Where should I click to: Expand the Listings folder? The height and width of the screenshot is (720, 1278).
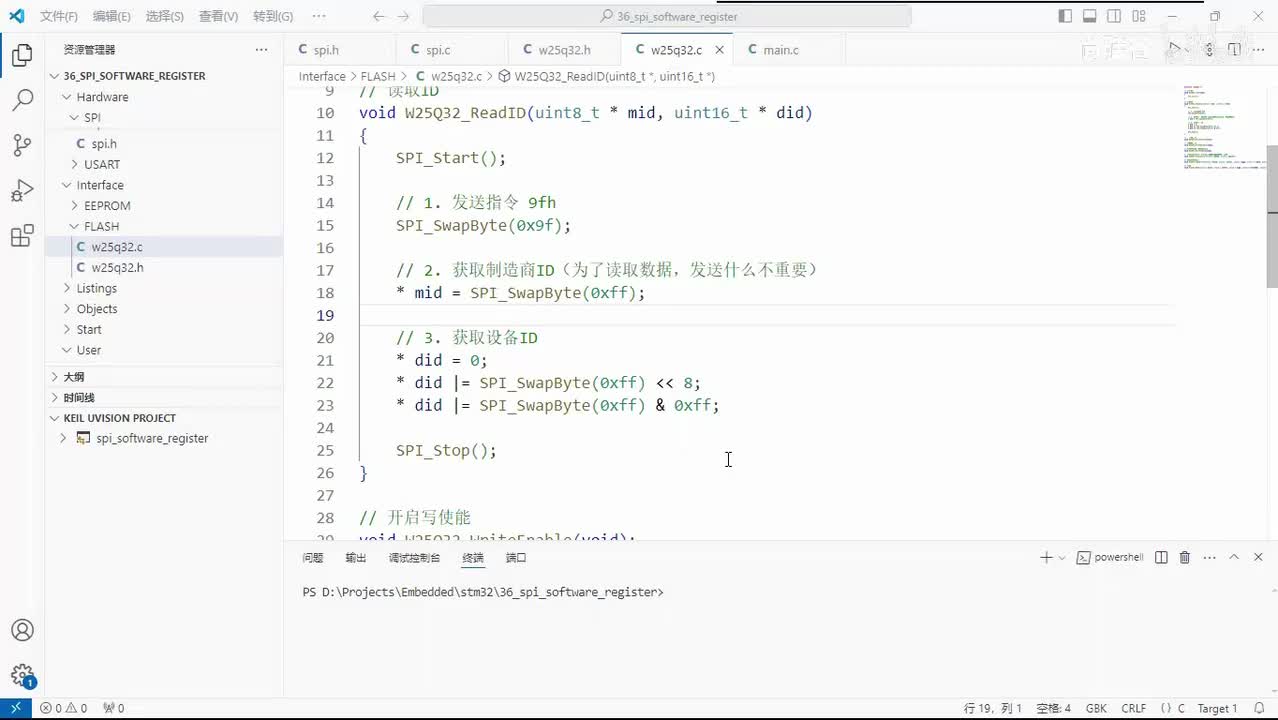pos(67,288)
